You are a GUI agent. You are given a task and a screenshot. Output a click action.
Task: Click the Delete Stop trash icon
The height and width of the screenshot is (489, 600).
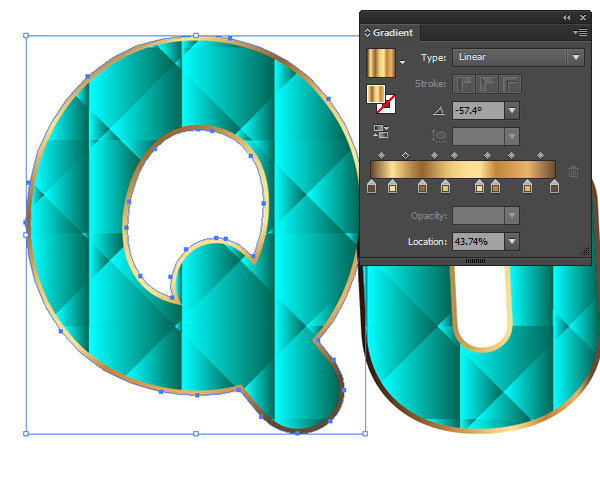pos(573,171)
